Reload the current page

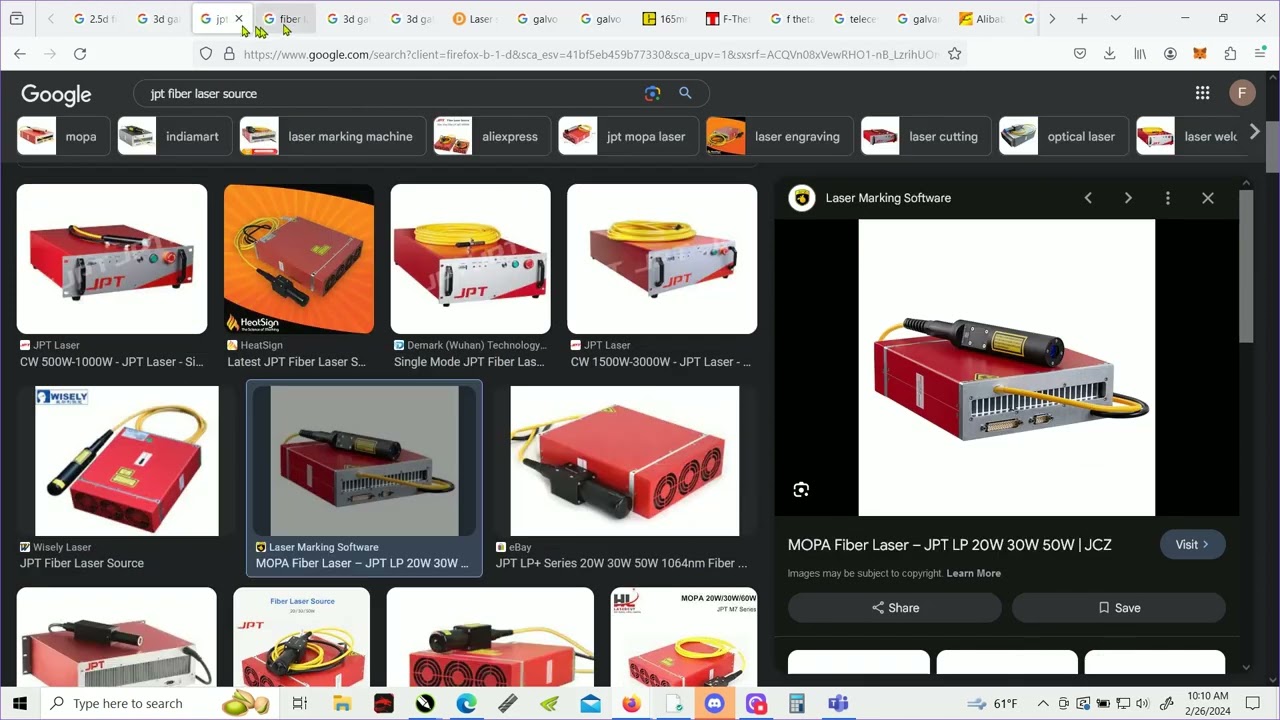pyautogui.click(x=80, y=54)
